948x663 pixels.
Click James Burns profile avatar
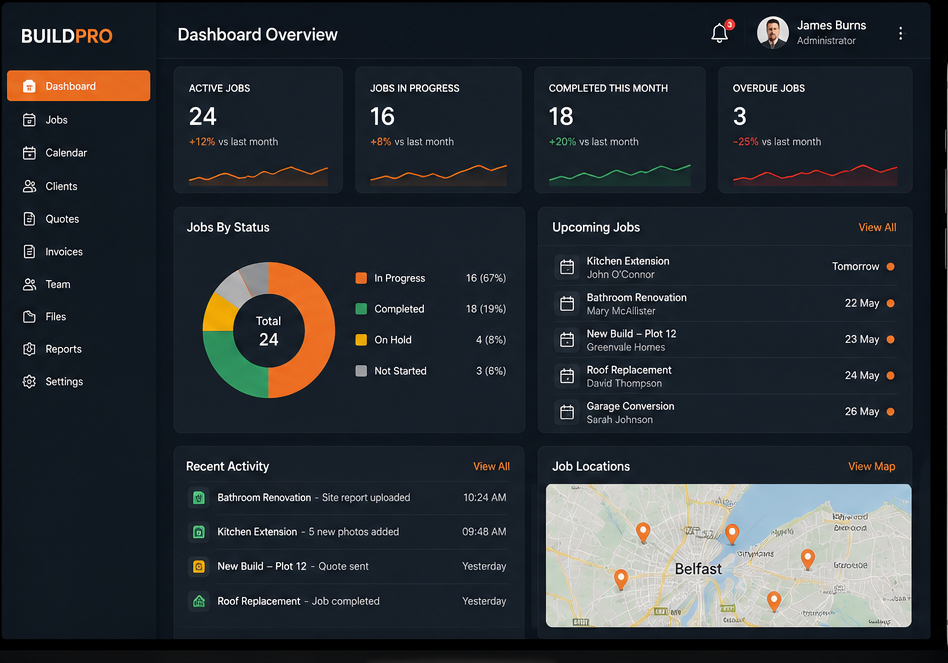point(773,33)
